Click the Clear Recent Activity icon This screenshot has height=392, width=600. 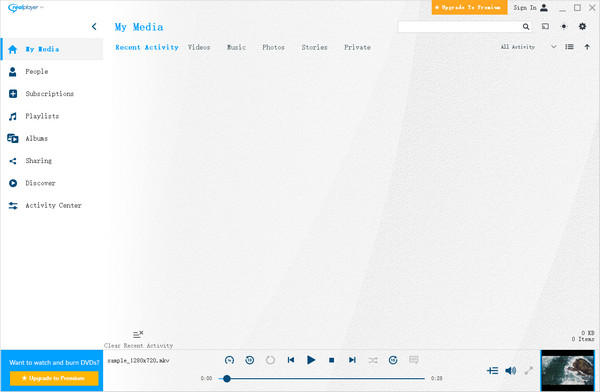tap(138, 334)
